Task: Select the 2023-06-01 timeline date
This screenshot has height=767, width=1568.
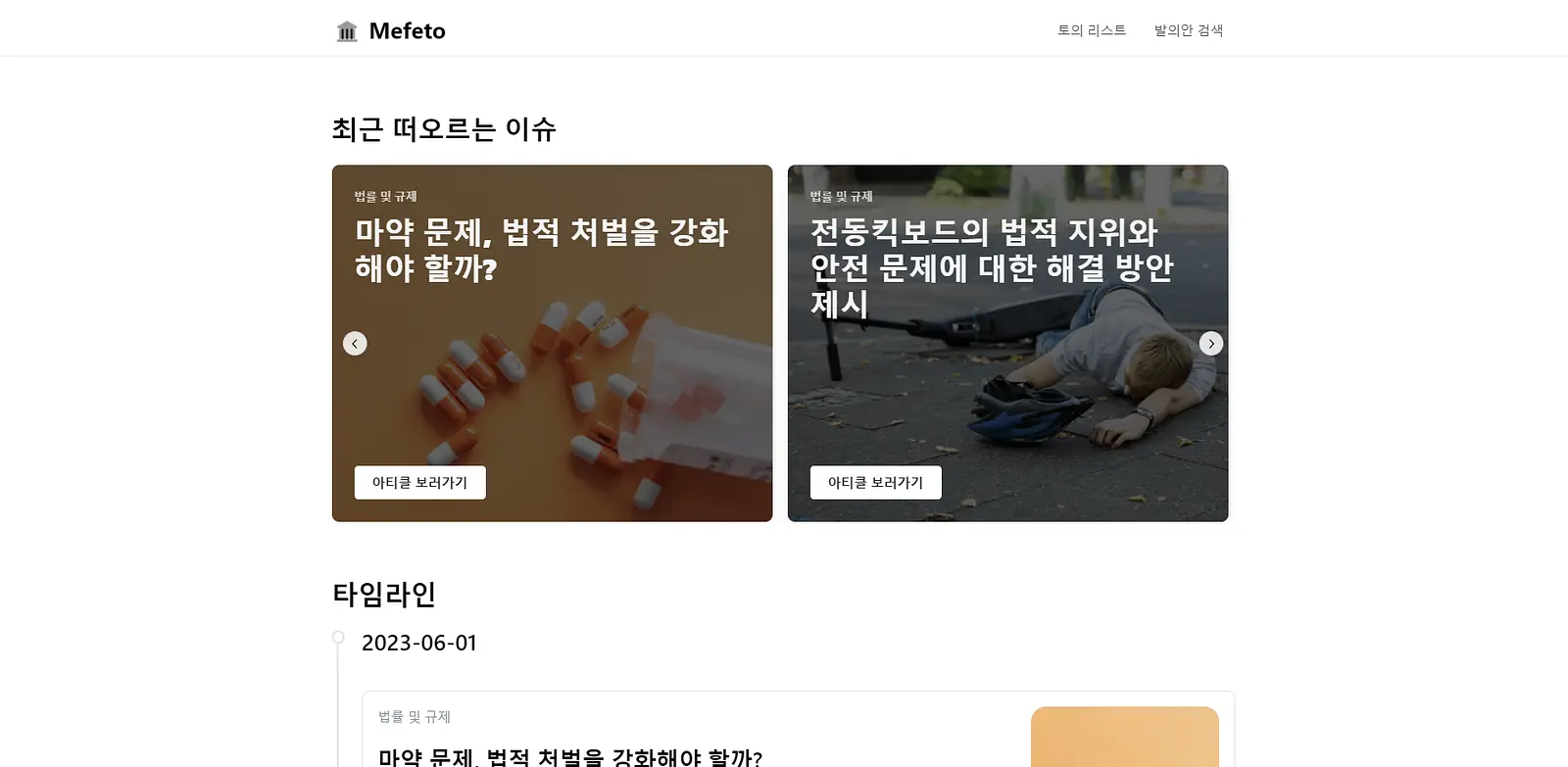Action: pos(419,644)
